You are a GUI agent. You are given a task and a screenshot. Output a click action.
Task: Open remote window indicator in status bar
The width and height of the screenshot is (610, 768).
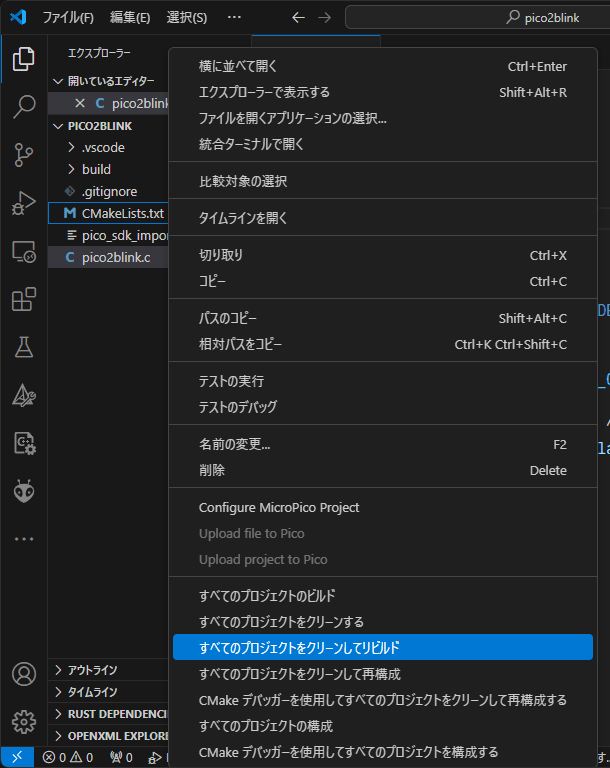17,757
